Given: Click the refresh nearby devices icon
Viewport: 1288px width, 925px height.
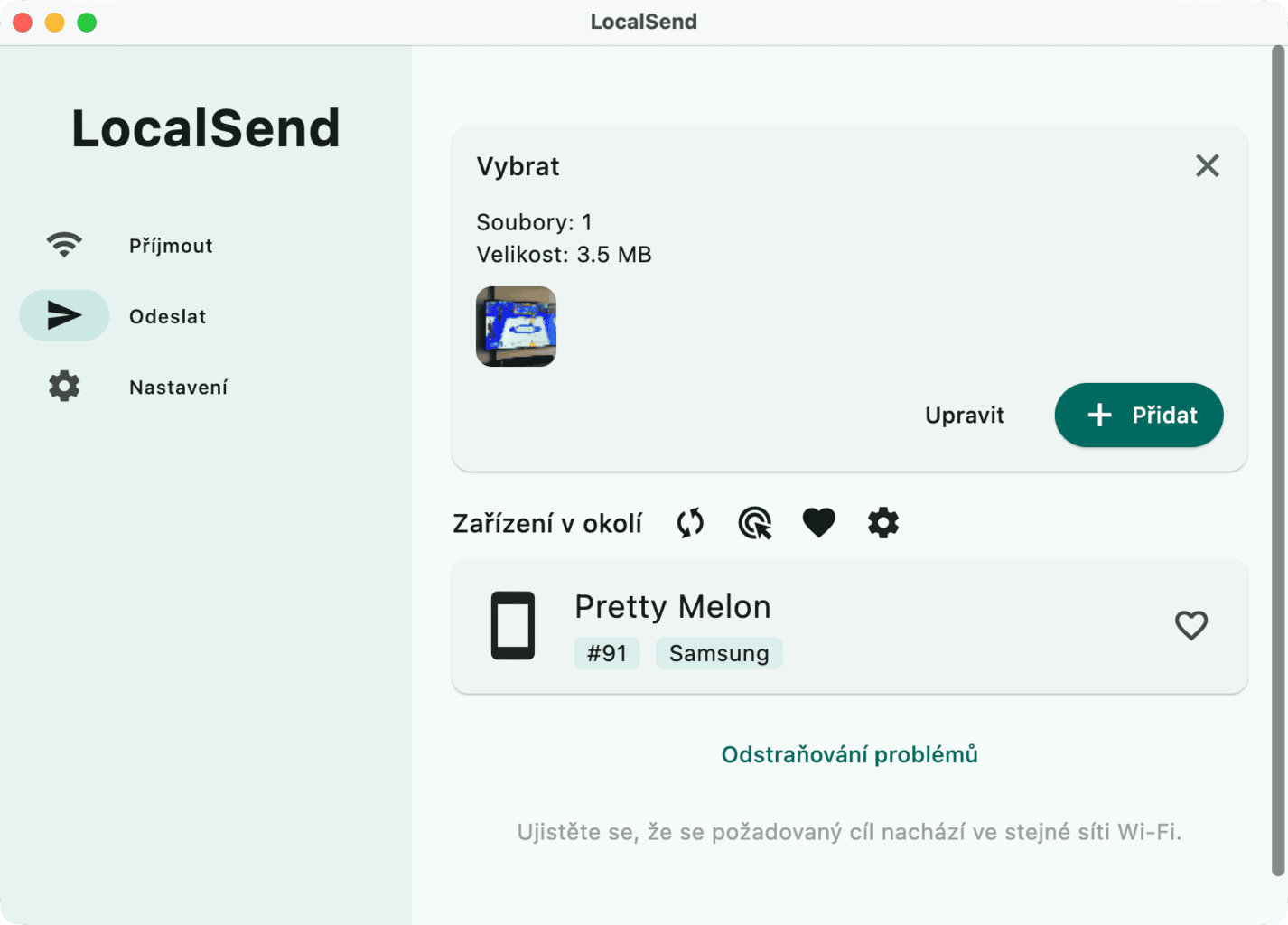Looking at the screenshot, I should pos(690,523).
